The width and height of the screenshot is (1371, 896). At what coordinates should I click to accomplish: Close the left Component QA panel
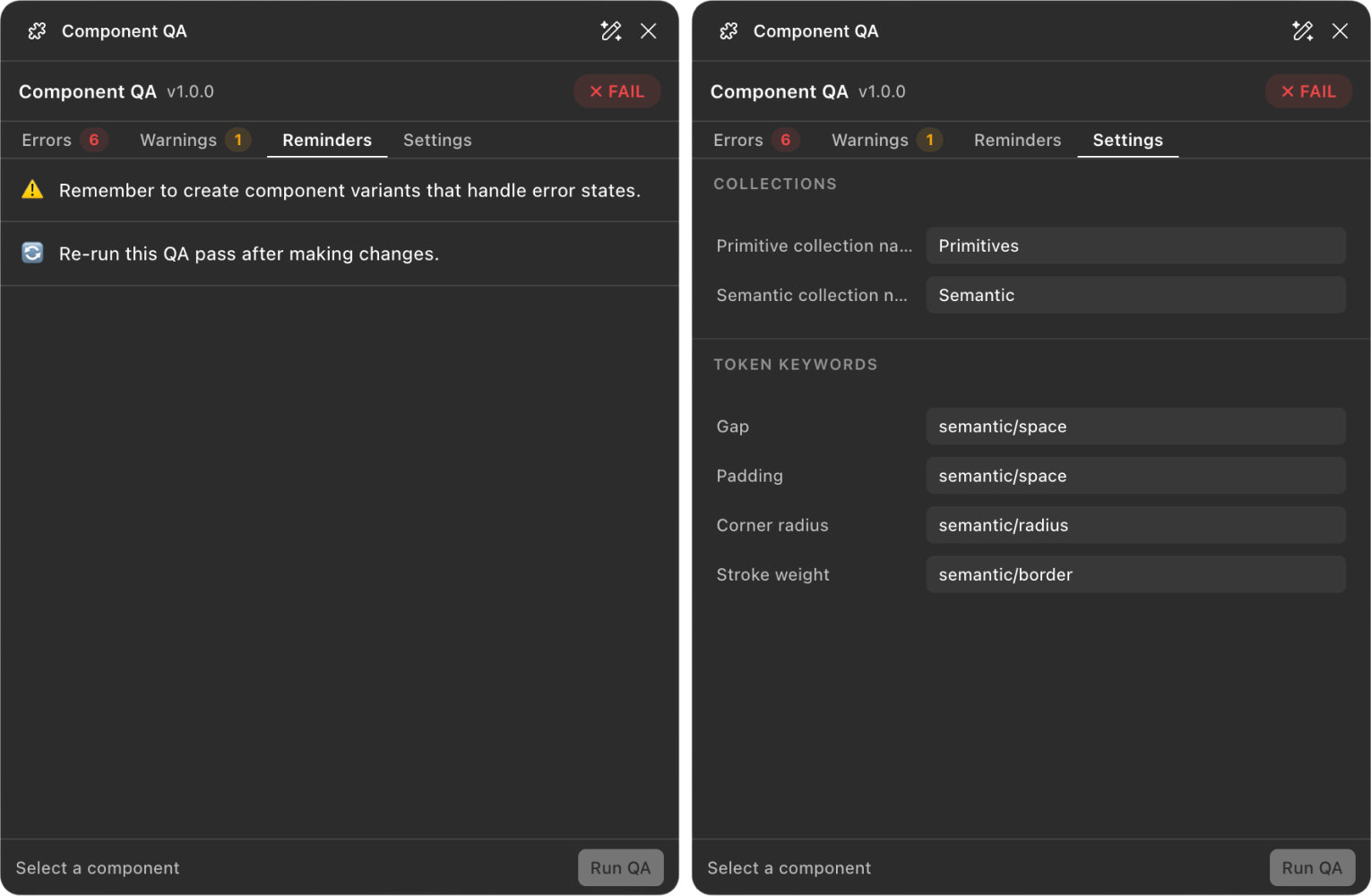coord(649,31)
